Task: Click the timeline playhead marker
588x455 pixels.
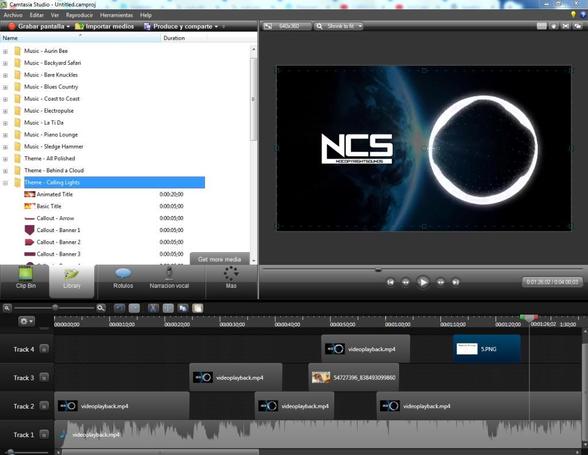Action: coord(529,318)
